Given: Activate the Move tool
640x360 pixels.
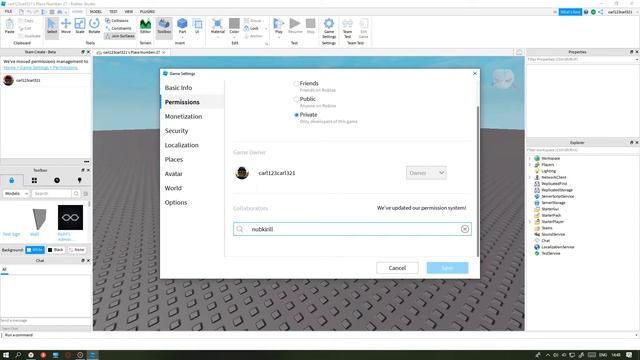Looking at the screenshot, I should [x=66, y=26].
